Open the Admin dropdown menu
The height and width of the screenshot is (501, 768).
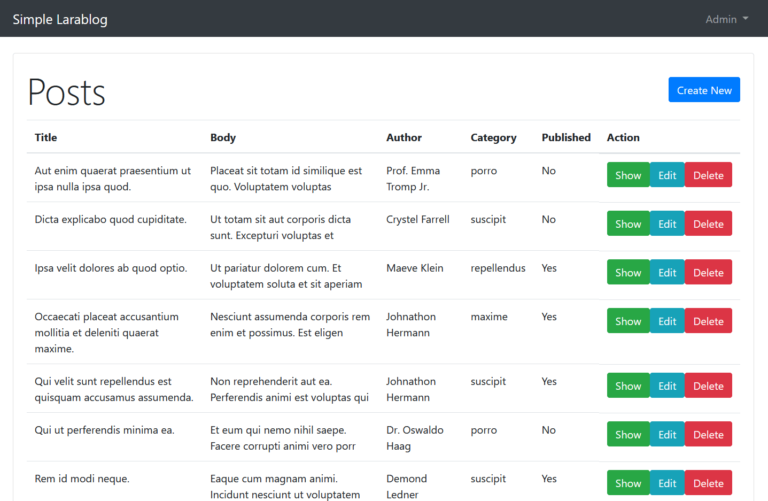click(x=726, y=20)
